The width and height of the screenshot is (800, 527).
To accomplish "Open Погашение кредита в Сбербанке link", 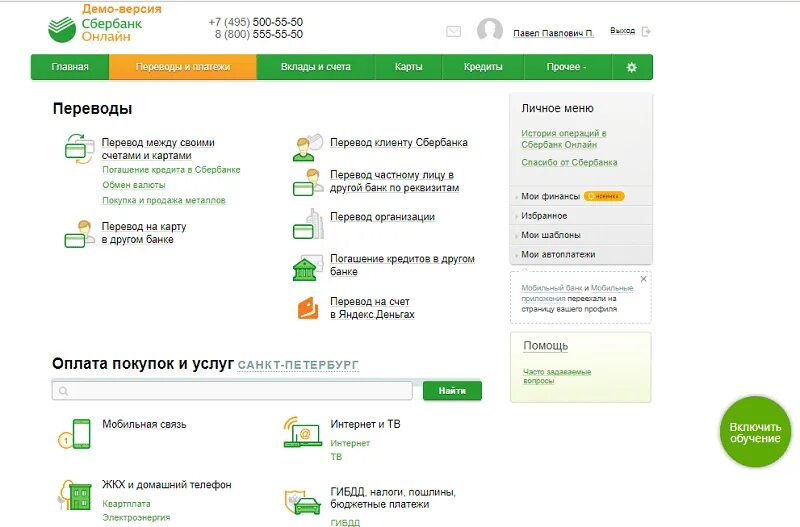I will click(x=171, y=170).
